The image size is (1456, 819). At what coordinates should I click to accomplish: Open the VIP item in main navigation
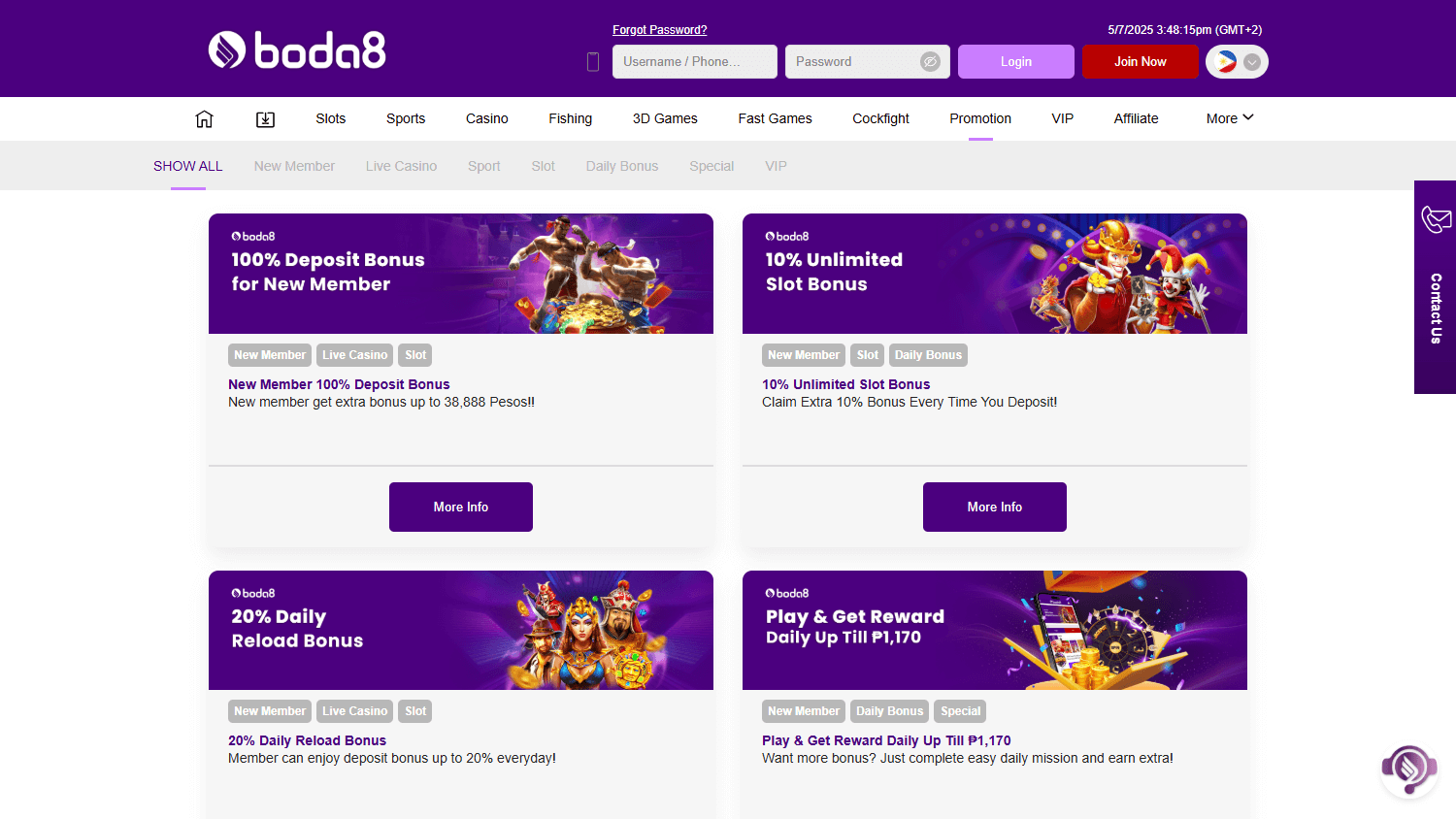tap(1063, 118)
